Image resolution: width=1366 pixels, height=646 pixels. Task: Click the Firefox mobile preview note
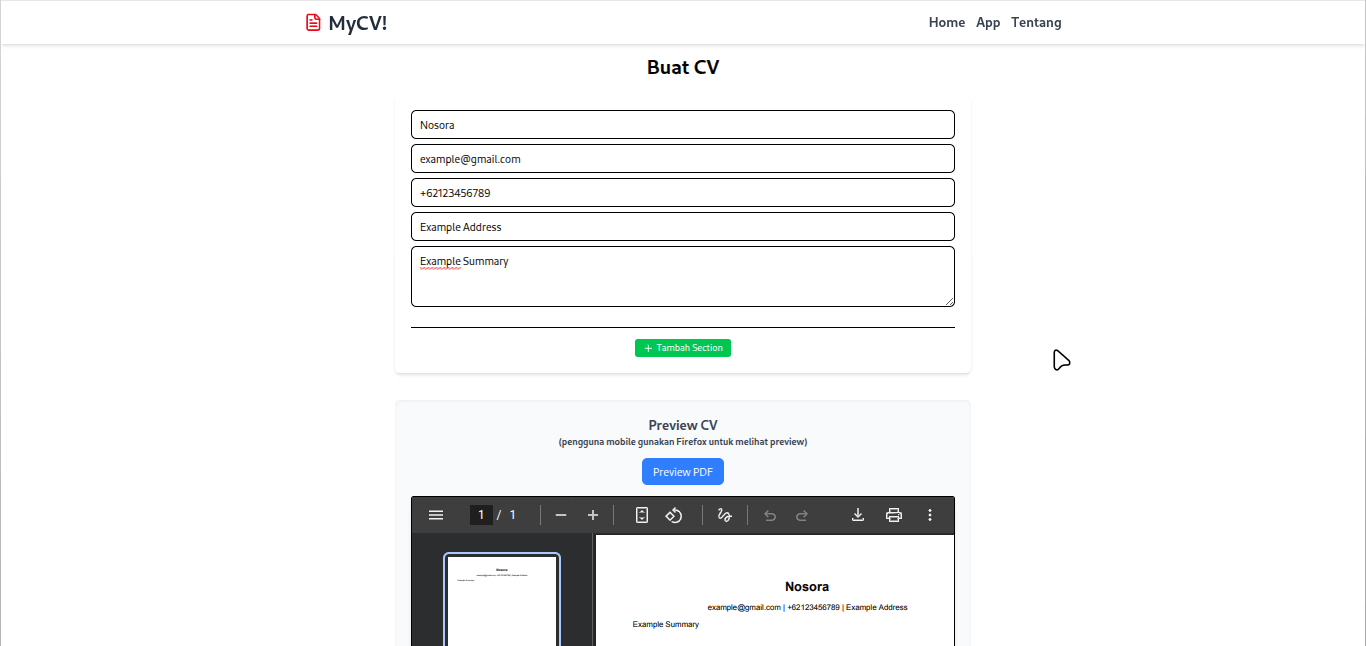683,442
